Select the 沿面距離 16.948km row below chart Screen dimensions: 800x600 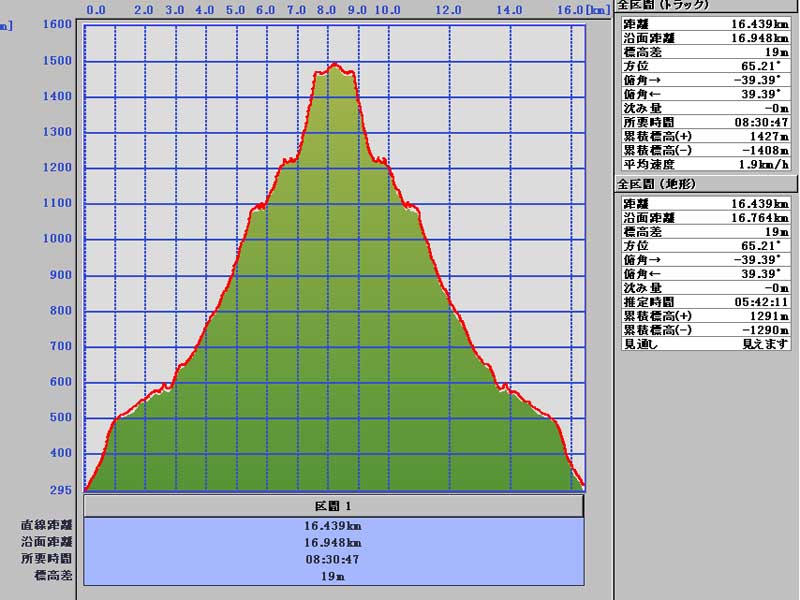(x=333, y=542)
